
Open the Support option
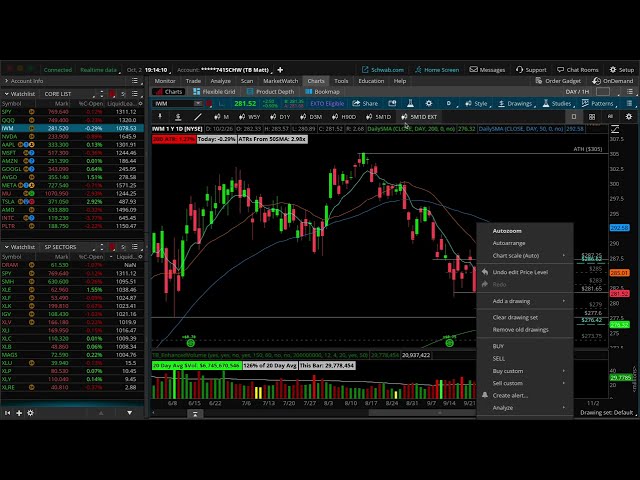531,70
